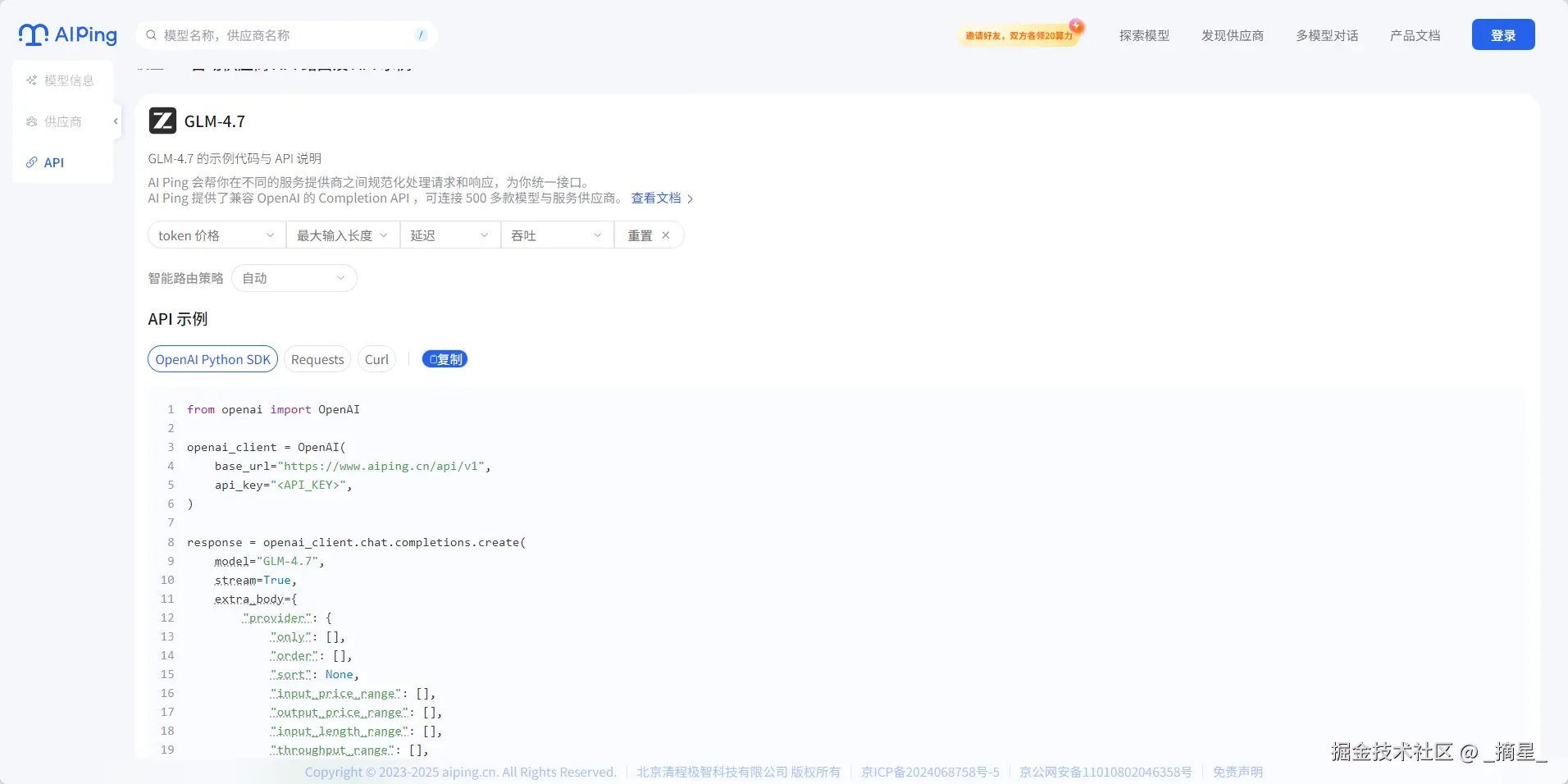This screenshot has height=784, width=1568.
Task: Click the "output_price_range" code line
Action: 357,712
